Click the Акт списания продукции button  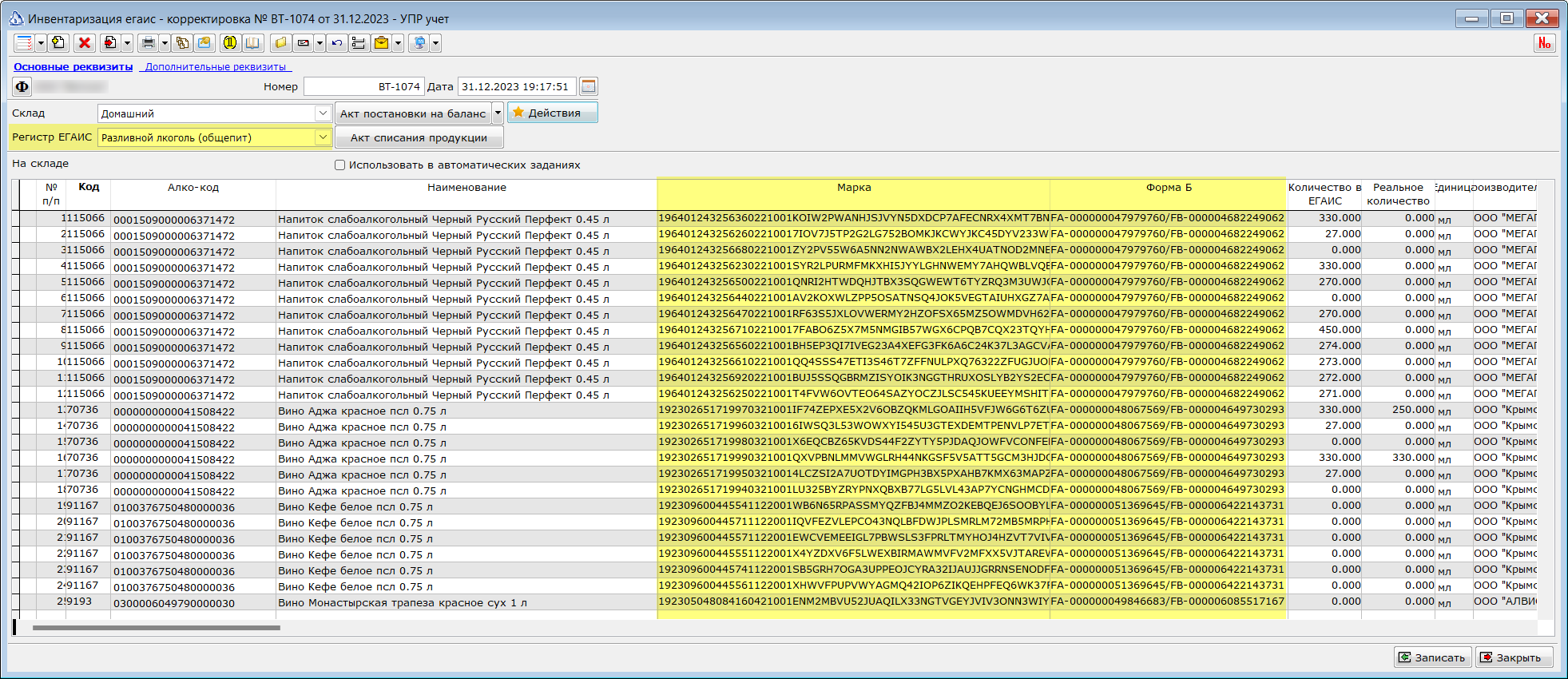419,137
